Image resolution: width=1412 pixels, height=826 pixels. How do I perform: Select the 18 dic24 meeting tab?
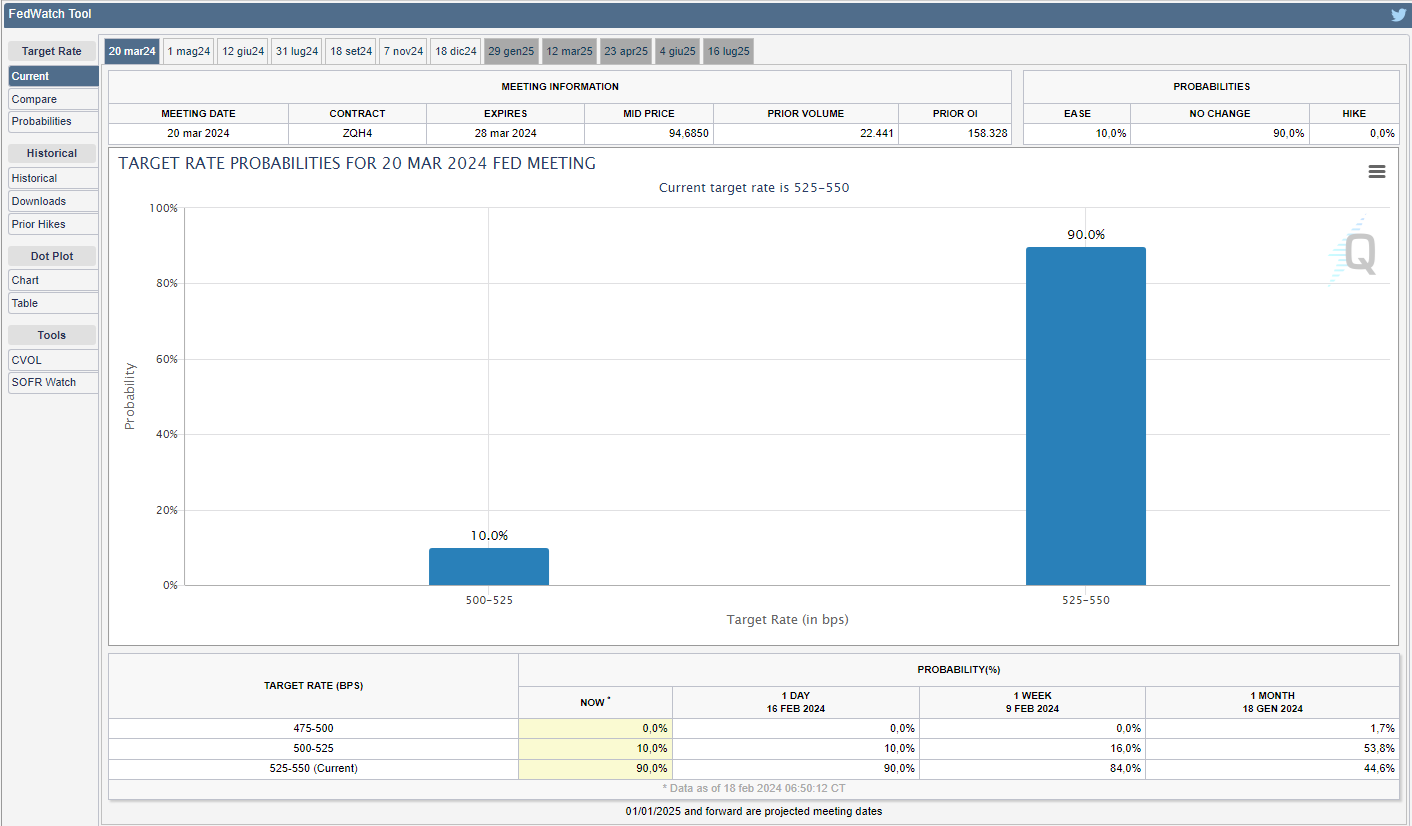coord(456,51)
